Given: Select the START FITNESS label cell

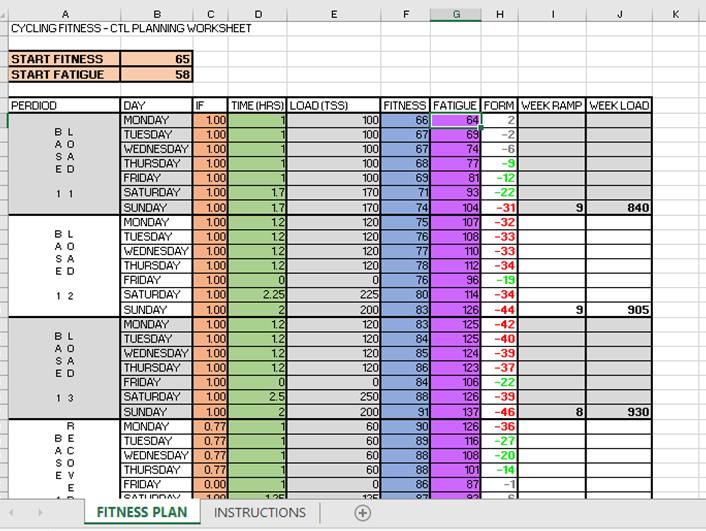Looking at the screenshot, I should click(64, 59).
